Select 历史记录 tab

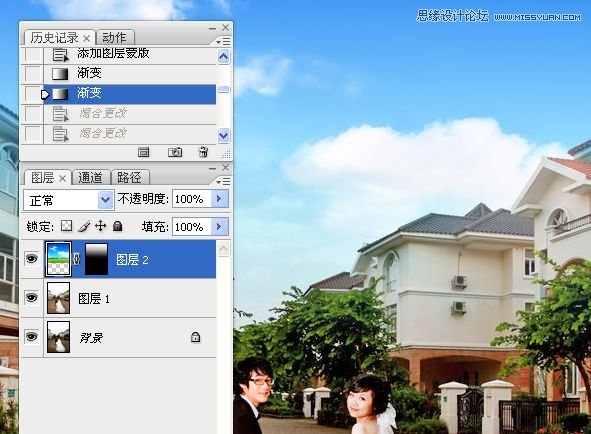(54, 38)
